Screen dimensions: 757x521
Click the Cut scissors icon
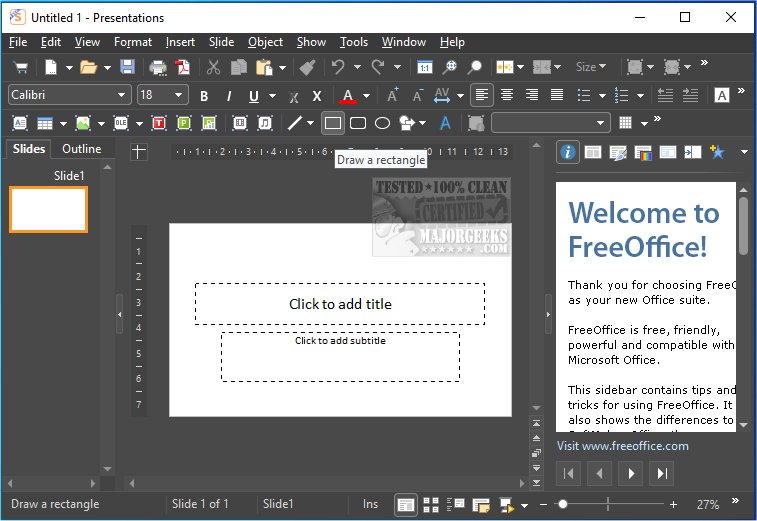pos(213,67)
